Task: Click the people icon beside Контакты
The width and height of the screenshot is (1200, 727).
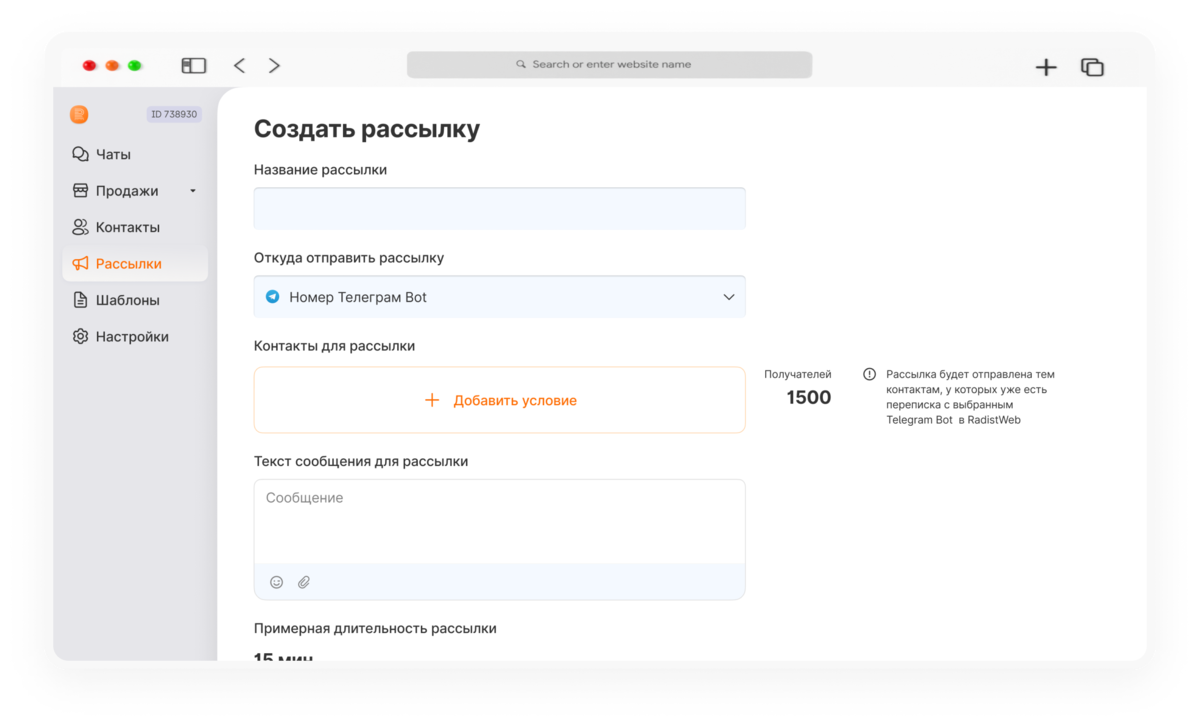Action: point(80,228)
